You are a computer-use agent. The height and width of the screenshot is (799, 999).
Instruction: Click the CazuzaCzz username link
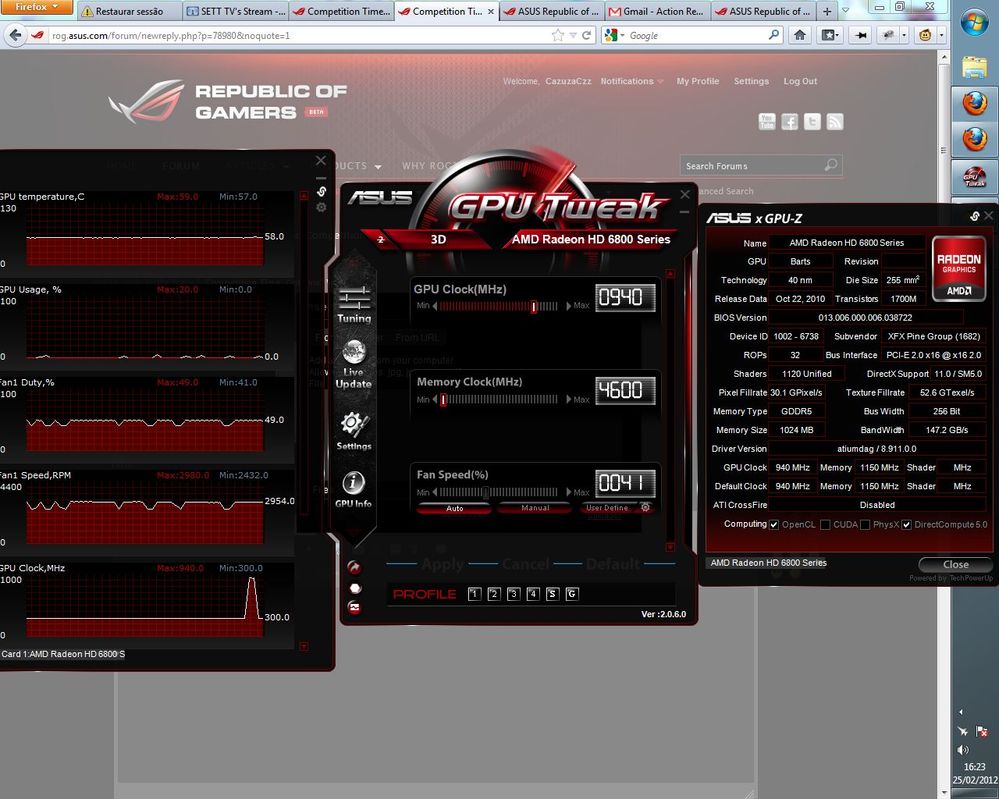pos(568,81)
